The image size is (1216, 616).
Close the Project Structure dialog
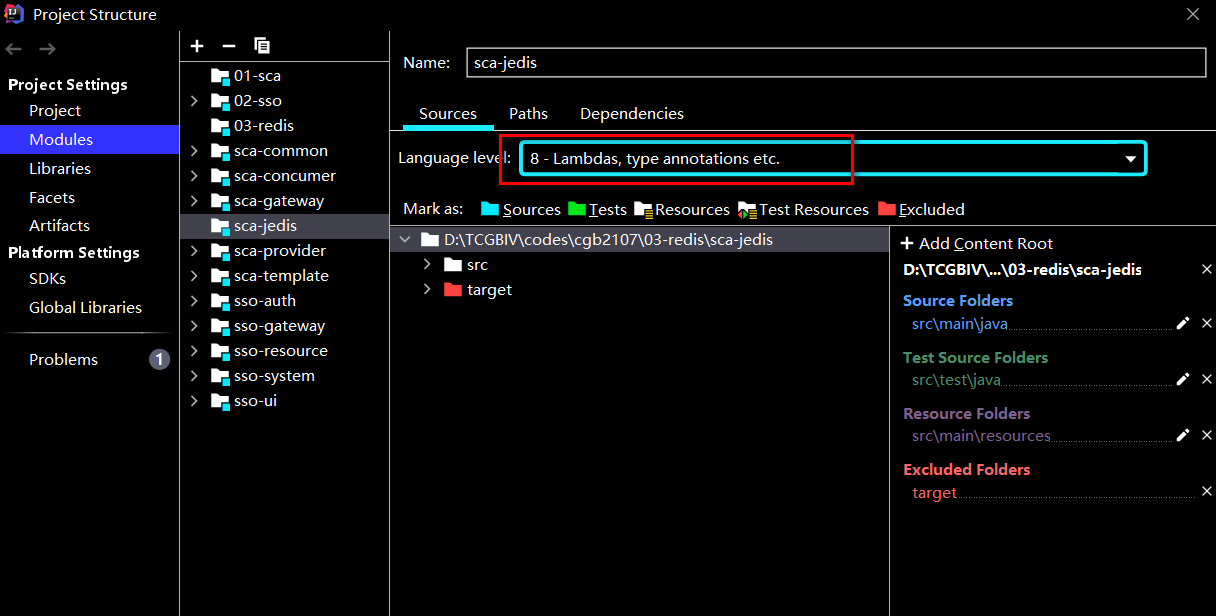tap(1192, 14)
